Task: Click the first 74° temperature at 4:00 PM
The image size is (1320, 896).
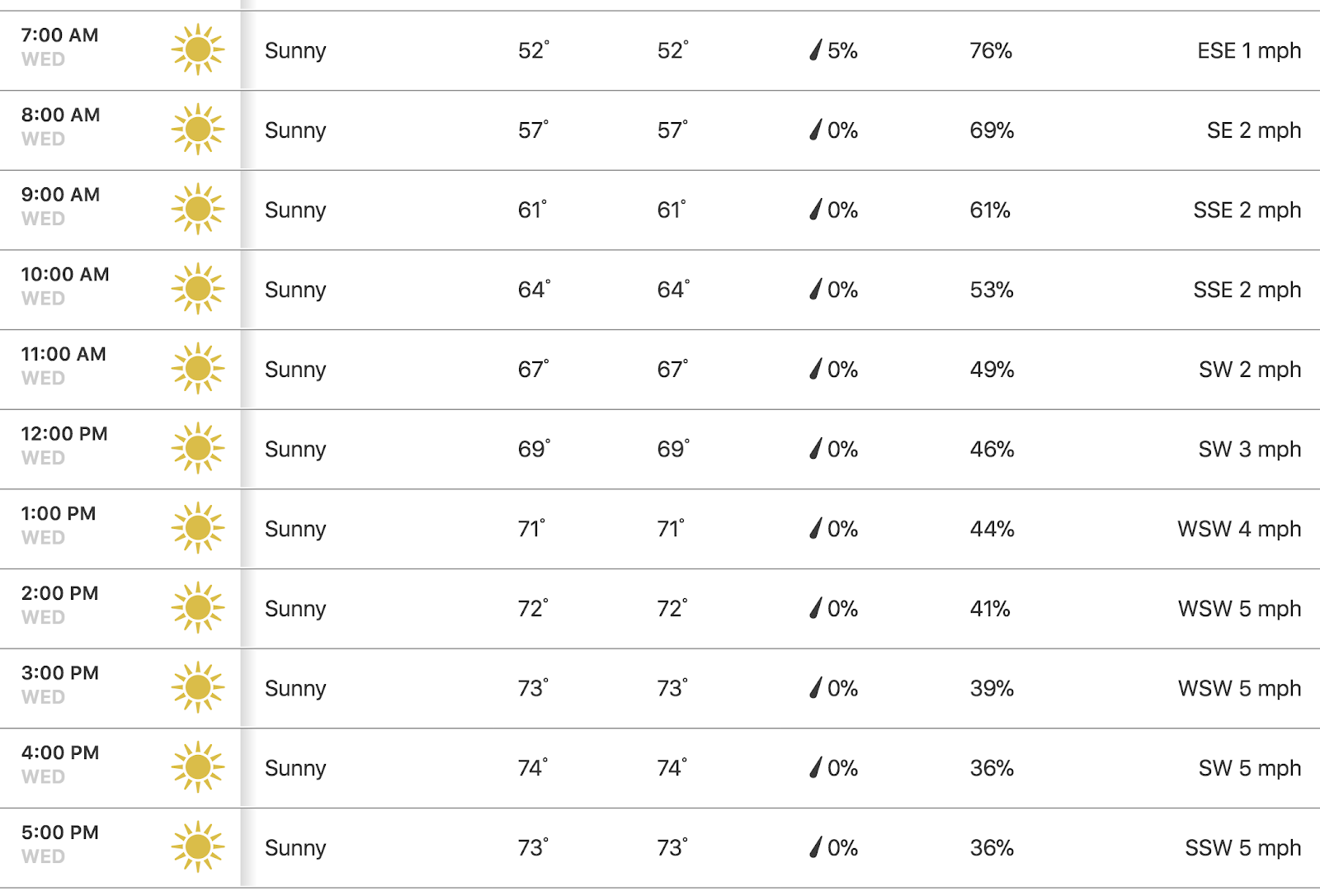Action: tap(533, 767)
